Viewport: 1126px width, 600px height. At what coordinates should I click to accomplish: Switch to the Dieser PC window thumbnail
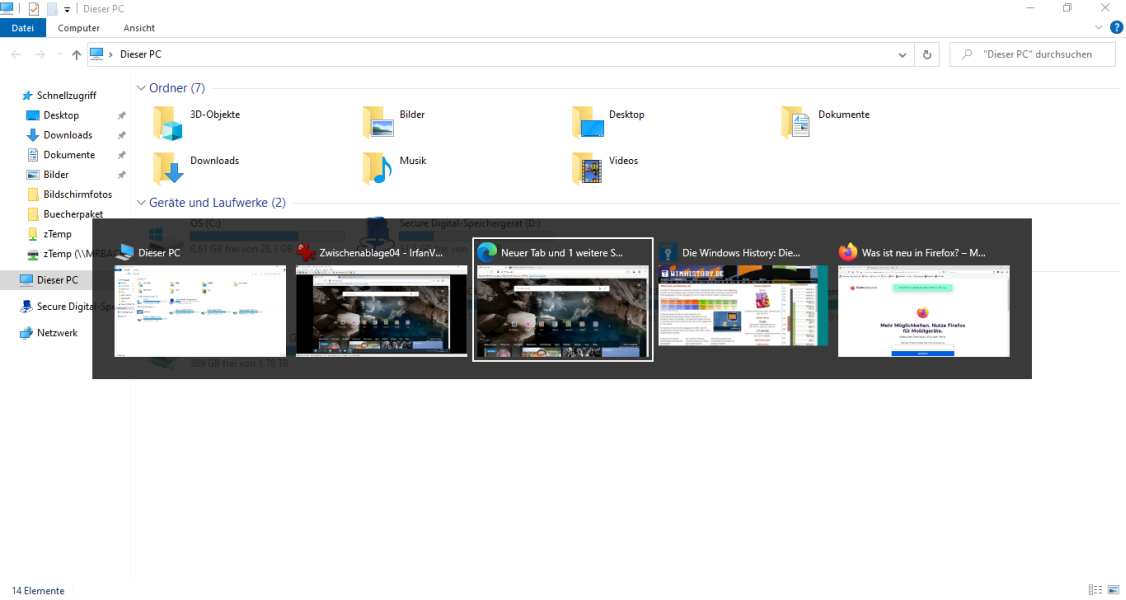[200, 310]
